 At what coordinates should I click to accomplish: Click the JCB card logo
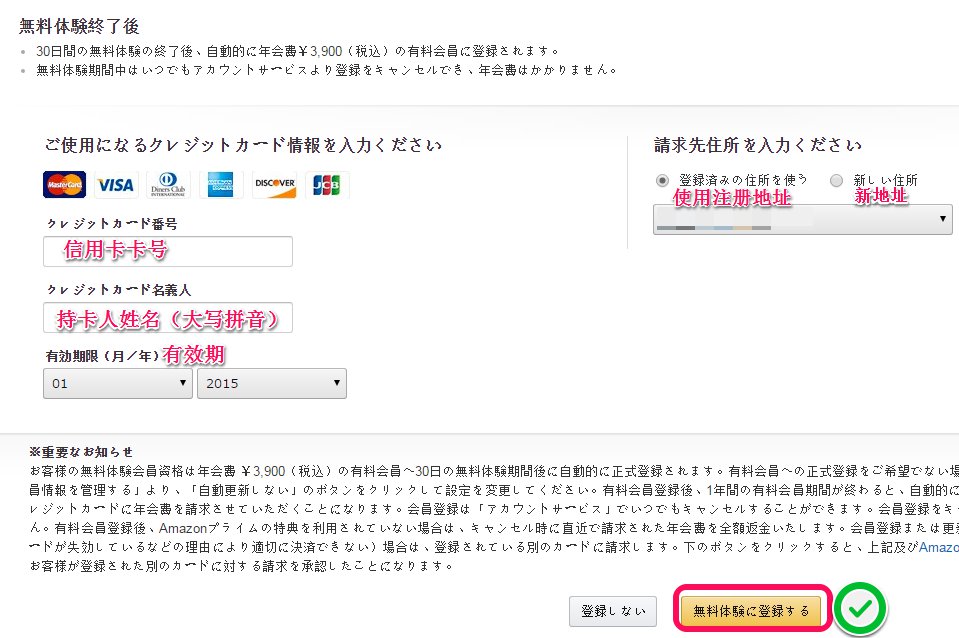click(327, 185)
